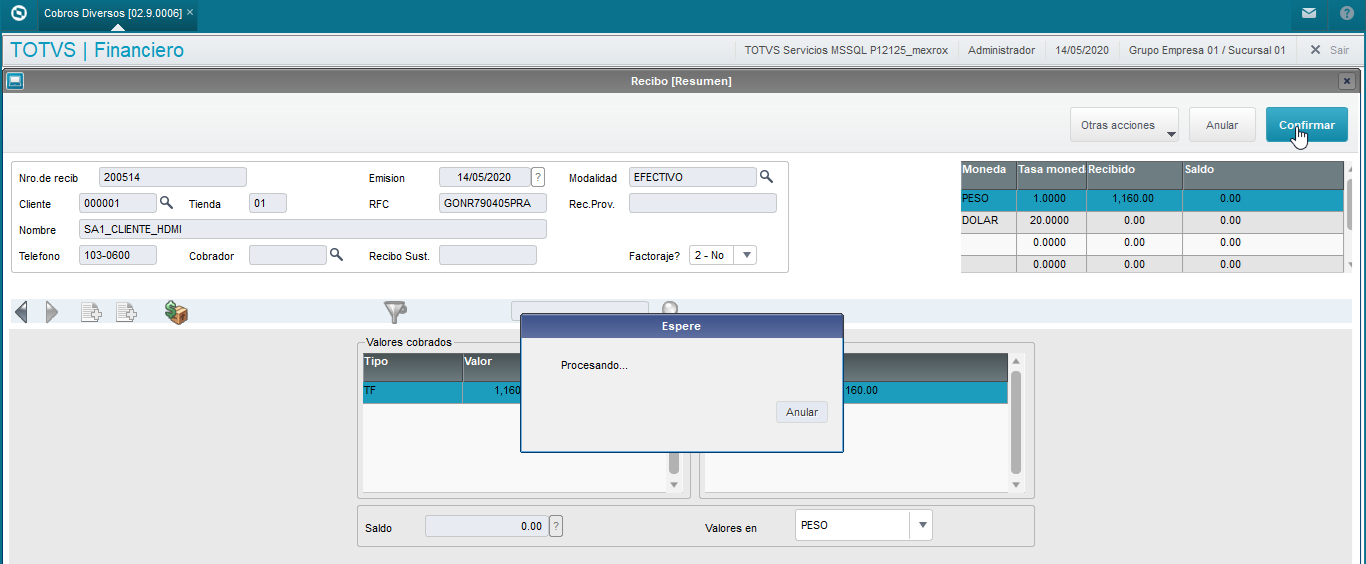Image resolution: width=1366 pixels, height=564 pixels.
Task: Click Anular in the Espere dialog
Action: tap(802, 412)
